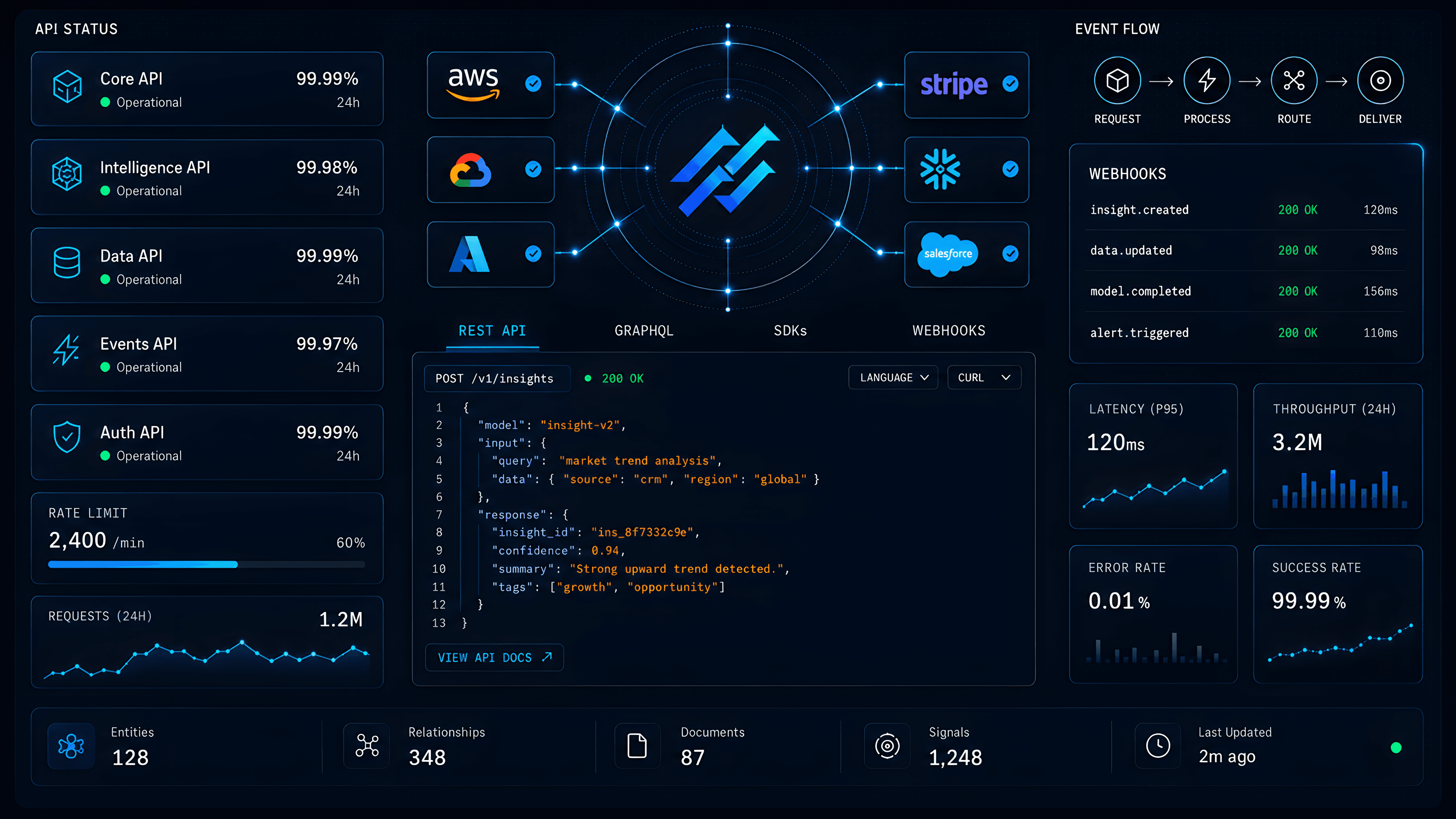Click the Auth API shield icon
Image resolution: width=1456 pixels, height=819 pixels.
tap(67, 437)
